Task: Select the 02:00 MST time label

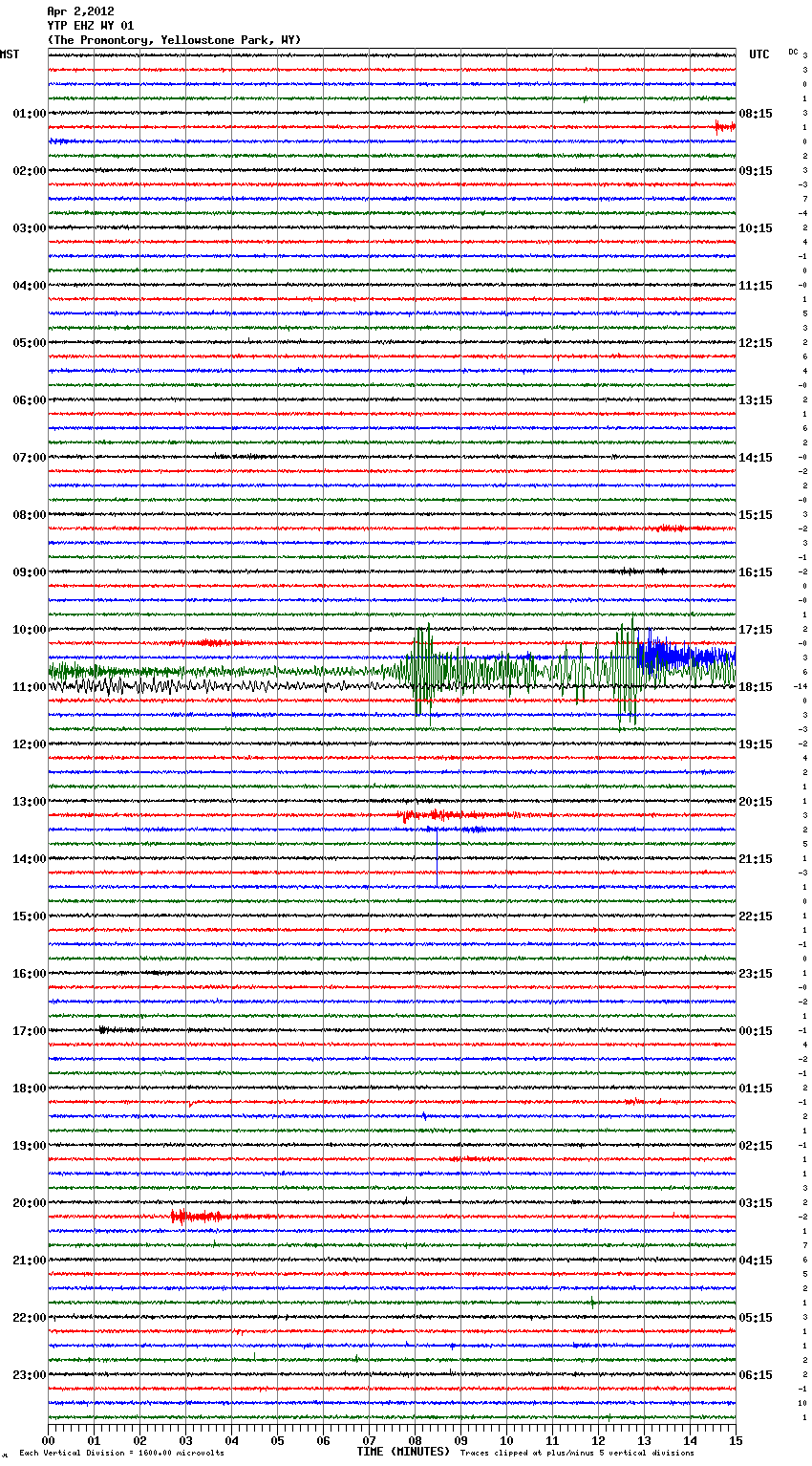Action: pos(30,171)
